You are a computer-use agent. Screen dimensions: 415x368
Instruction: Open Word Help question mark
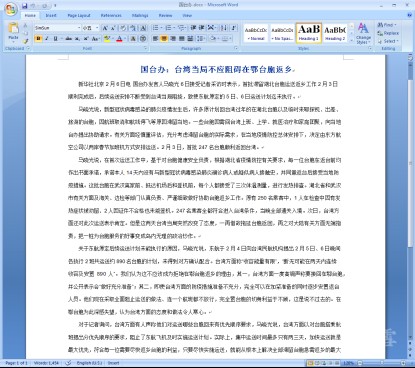click(409, 15)
